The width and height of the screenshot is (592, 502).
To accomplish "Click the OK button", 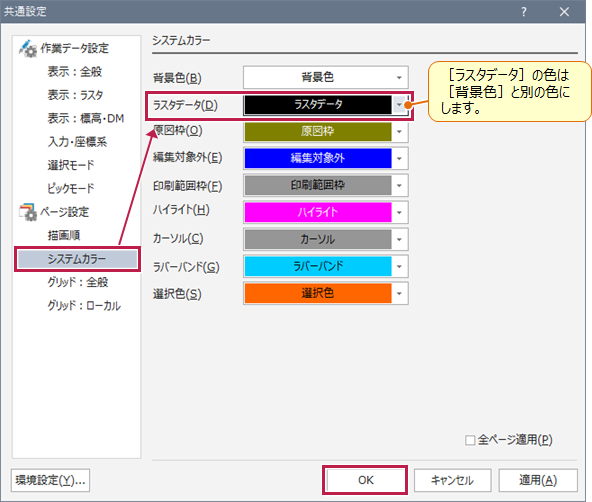I will [x=365, y=480].
